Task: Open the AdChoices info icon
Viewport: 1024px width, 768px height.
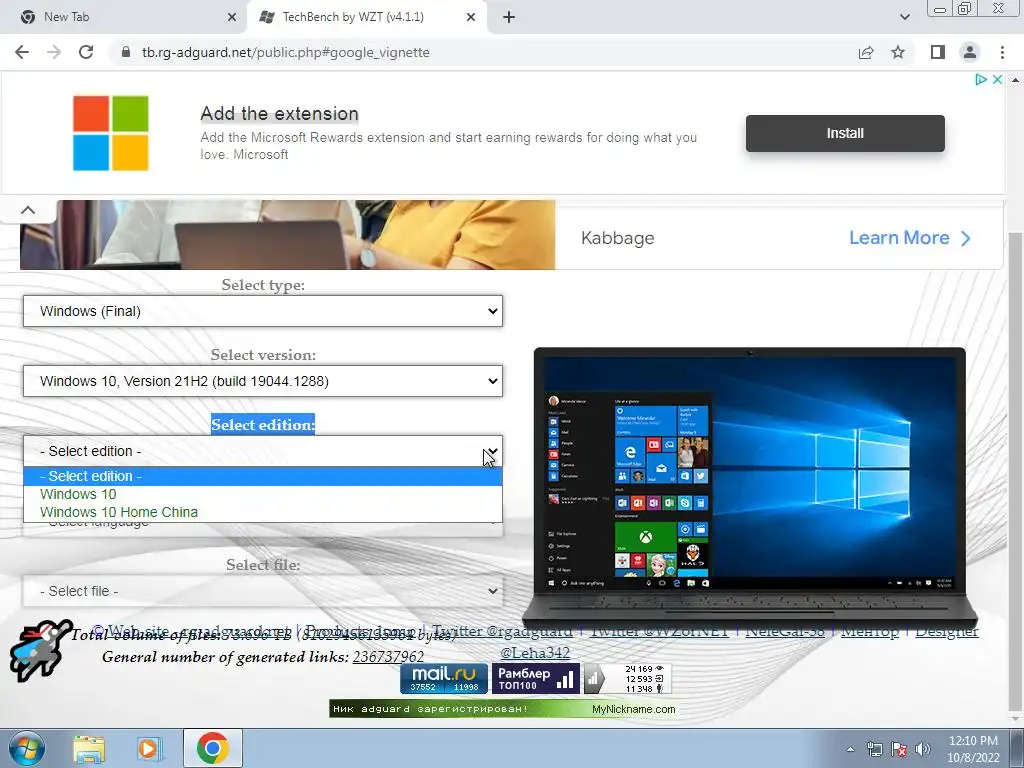Action: pyautogui.click(x=980, y=79)
